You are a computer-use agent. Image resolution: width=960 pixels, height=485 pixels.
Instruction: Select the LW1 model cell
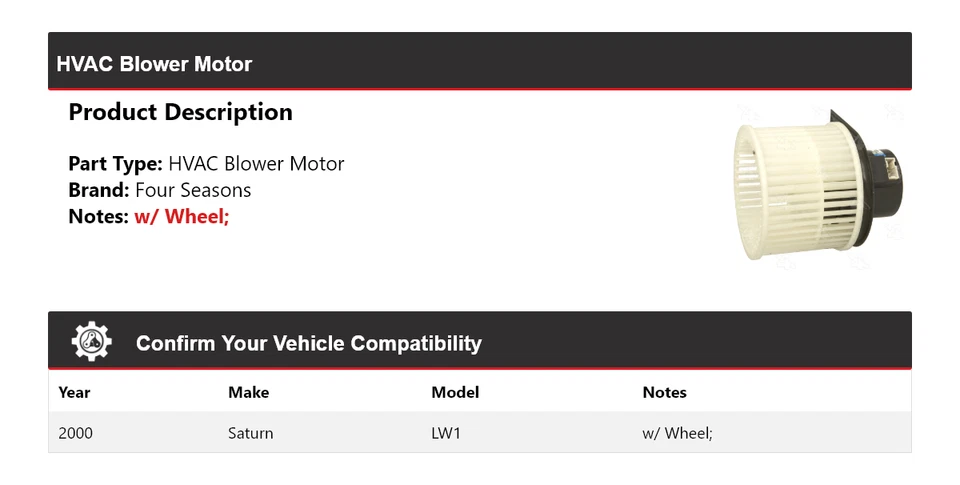[447, 433]
